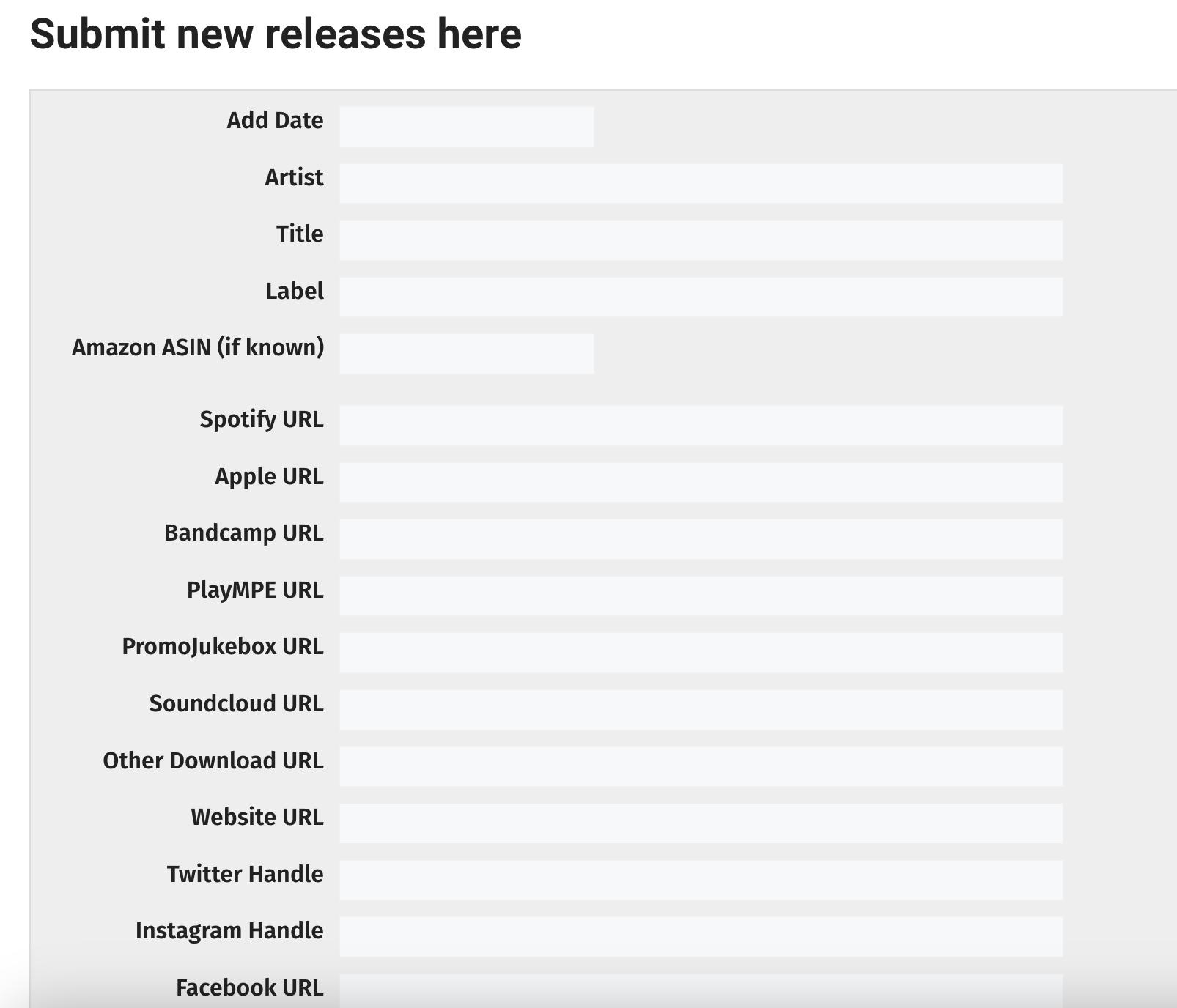Click the "Submit new releases here" heading
This screenshot has height=1008, width=1177.
276,34
